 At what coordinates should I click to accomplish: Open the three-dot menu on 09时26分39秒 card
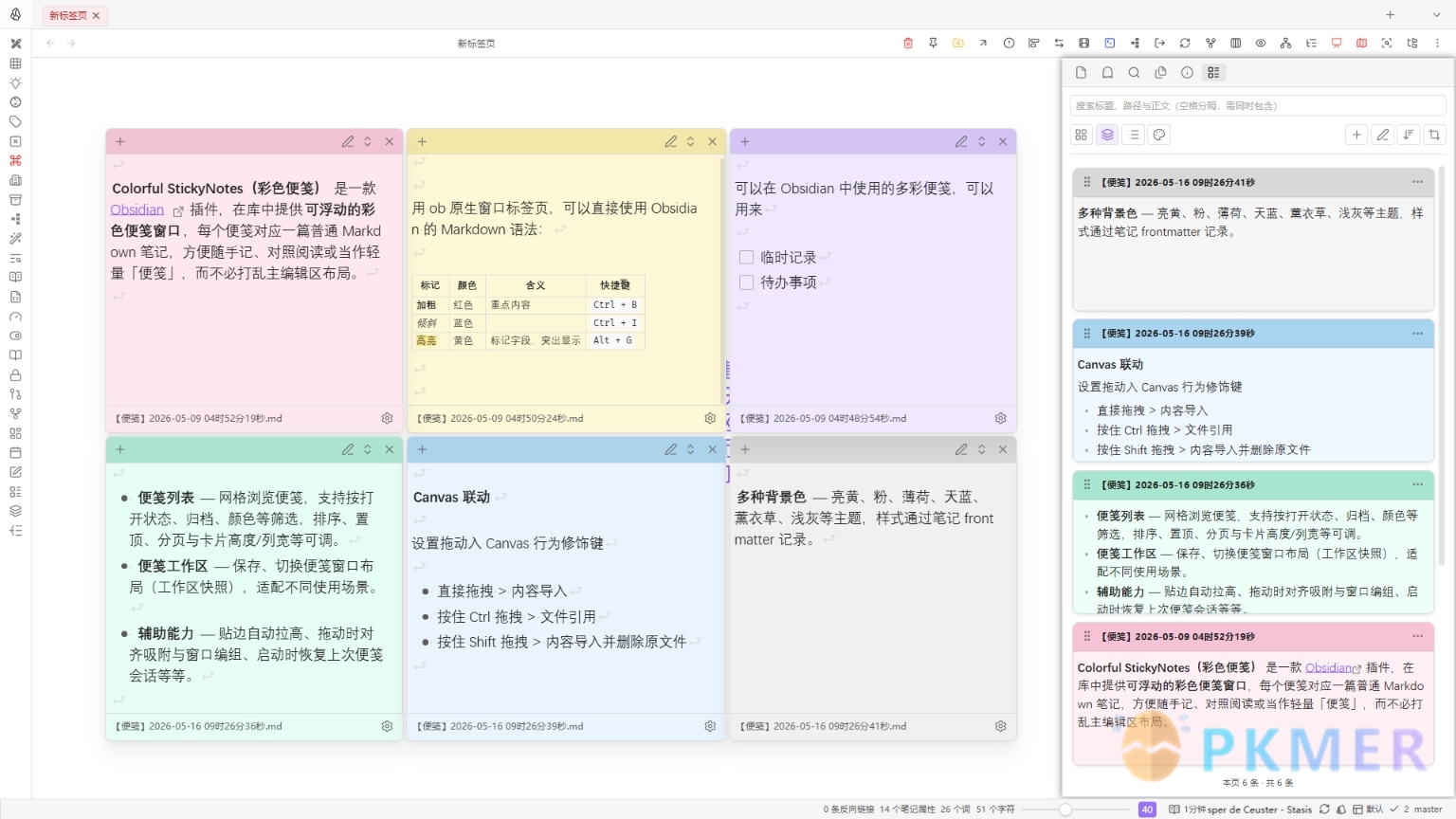pos(1417,334)
